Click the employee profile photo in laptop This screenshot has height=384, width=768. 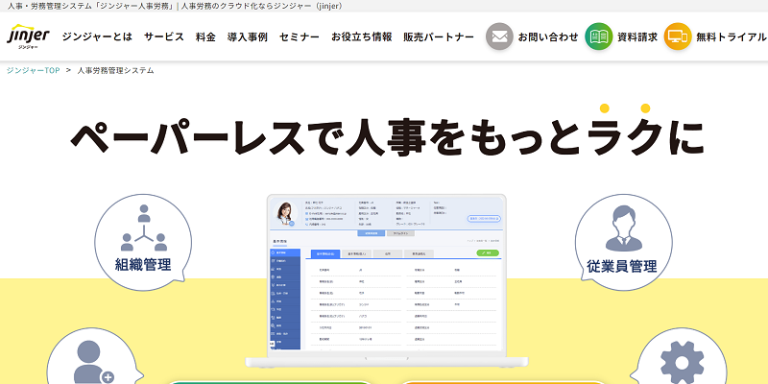[286, 213]
